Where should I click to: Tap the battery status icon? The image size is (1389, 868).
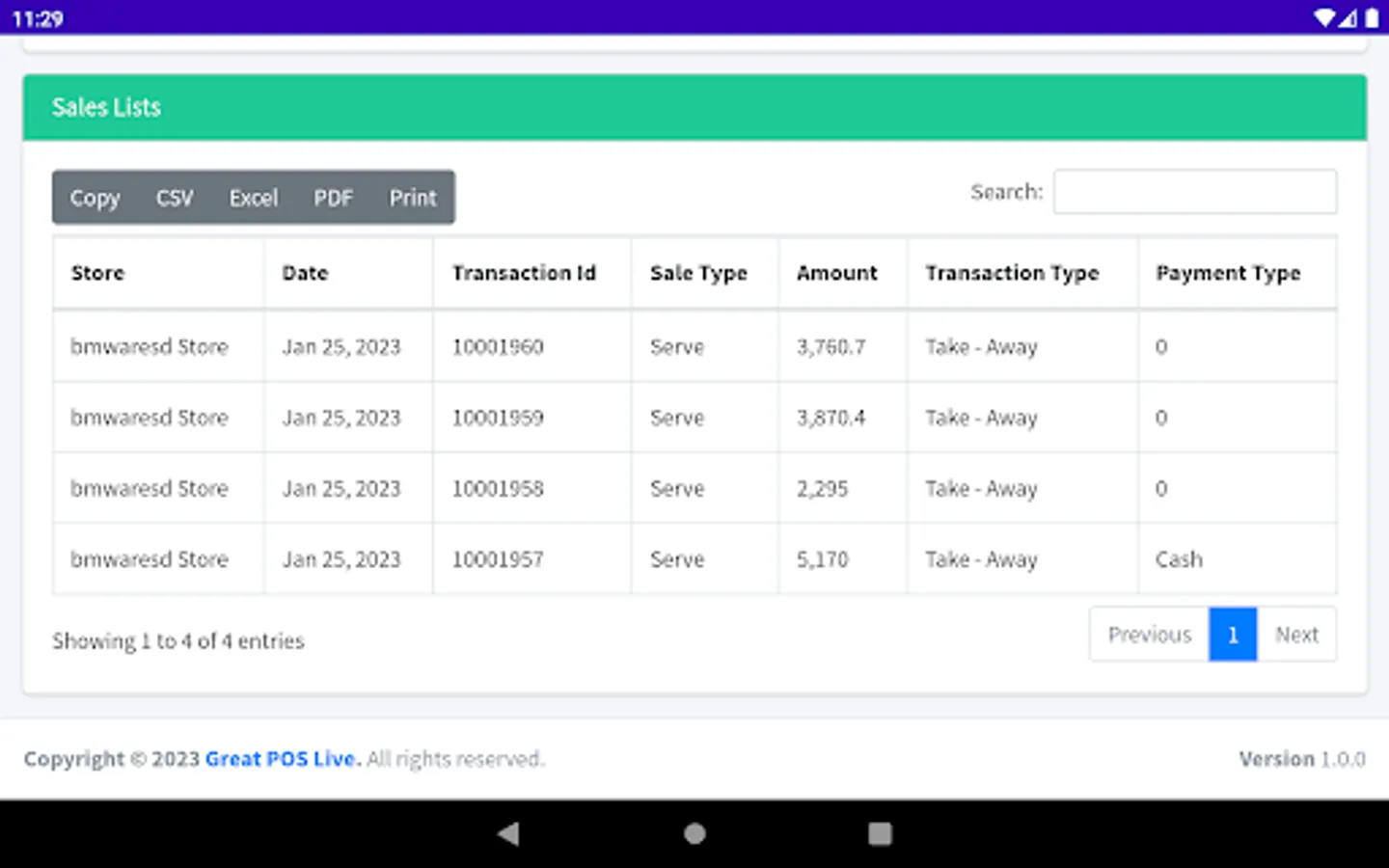coord(1372,17)
